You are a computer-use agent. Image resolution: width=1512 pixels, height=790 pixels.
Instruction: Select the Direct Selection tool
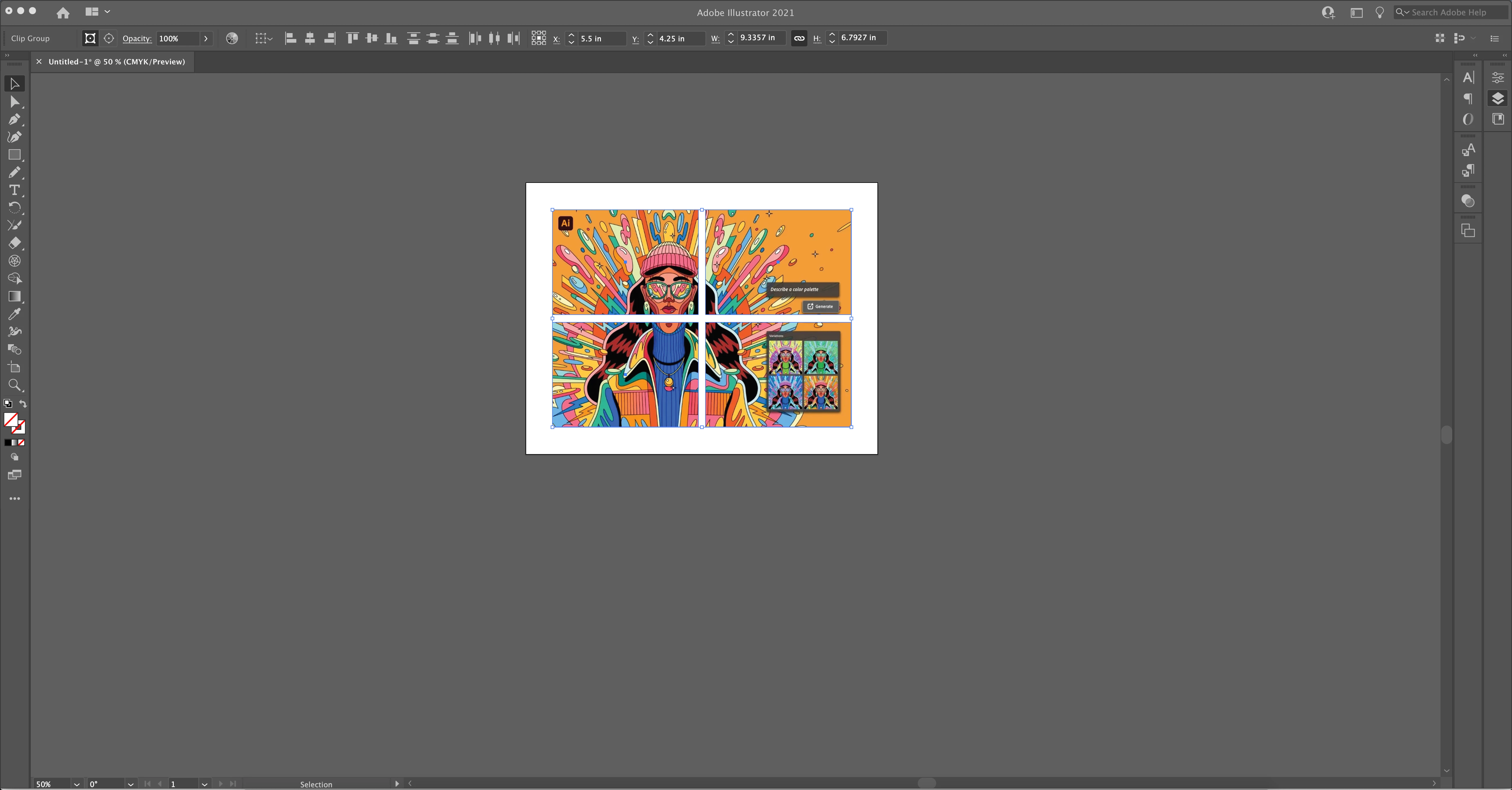click(x=14, y=102)
